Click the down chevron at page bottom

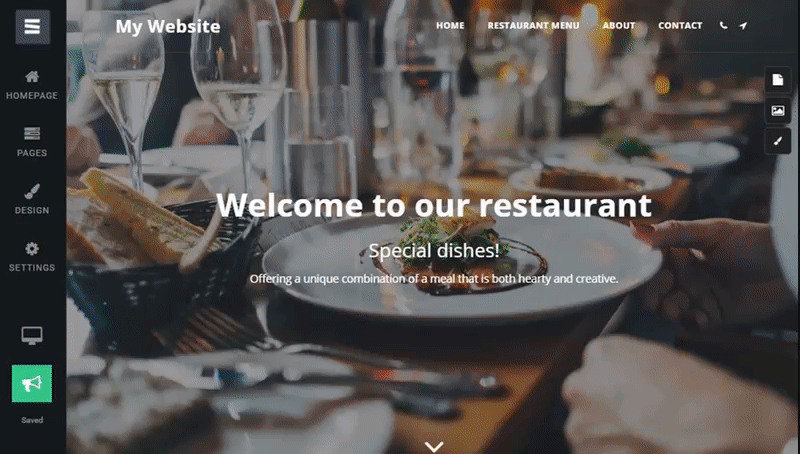[x=434, y=446]
